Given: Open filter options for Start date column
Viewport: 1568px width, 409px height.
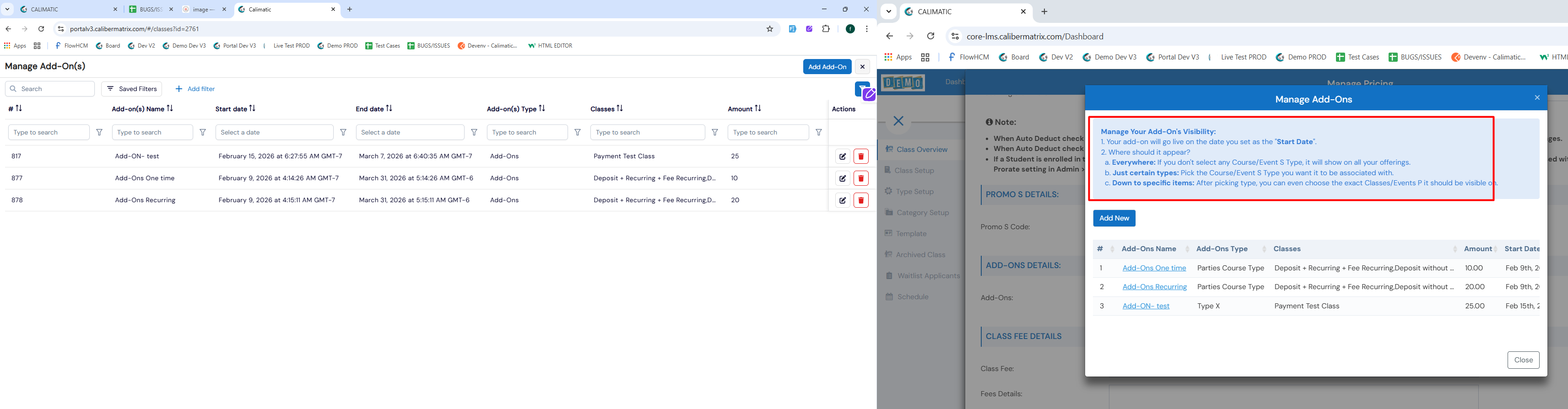Looking at the screenshot, I should [x=343, y=132].
